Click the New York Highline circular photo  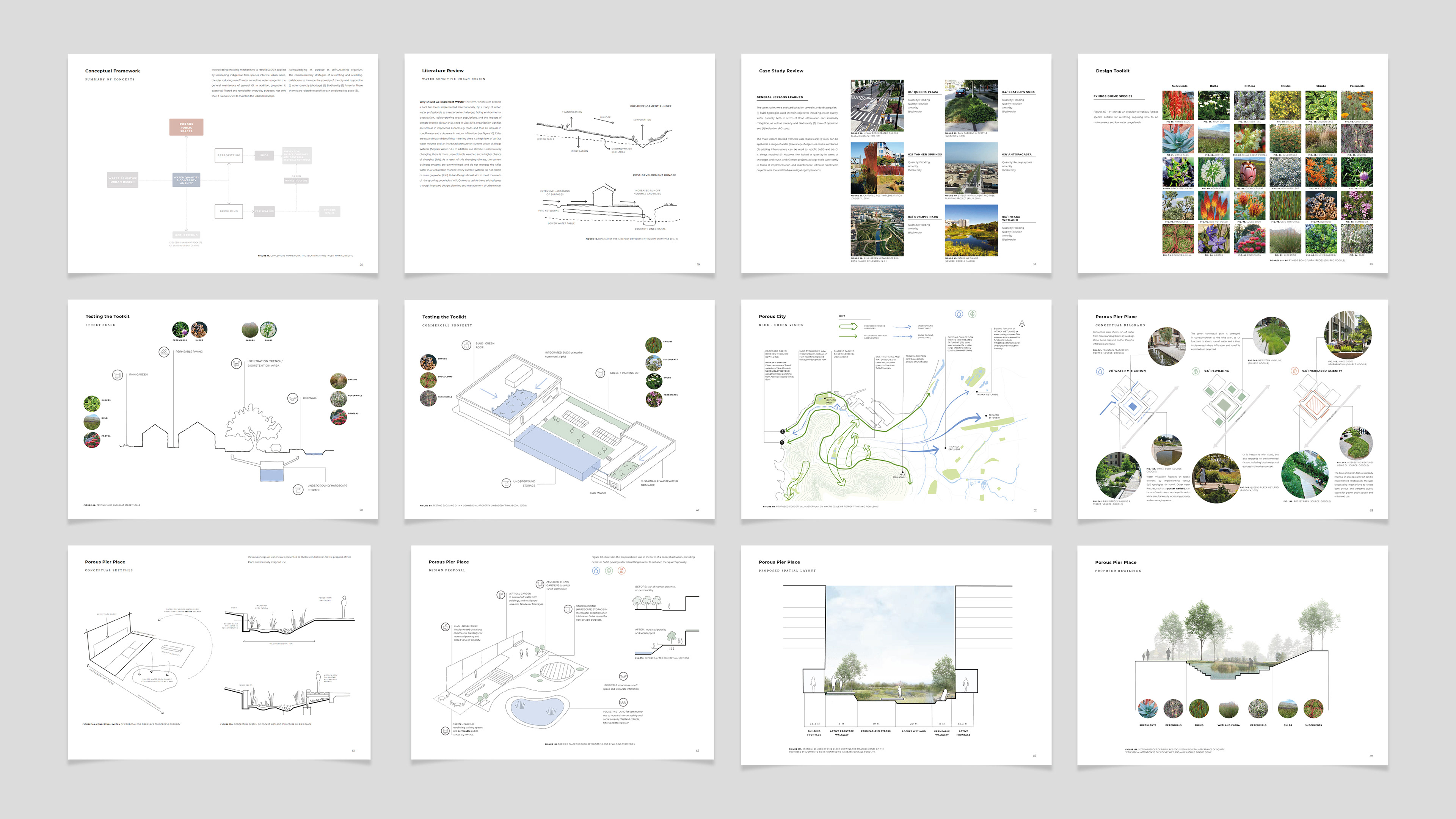pyautogui.click(x=1272, y=336)
